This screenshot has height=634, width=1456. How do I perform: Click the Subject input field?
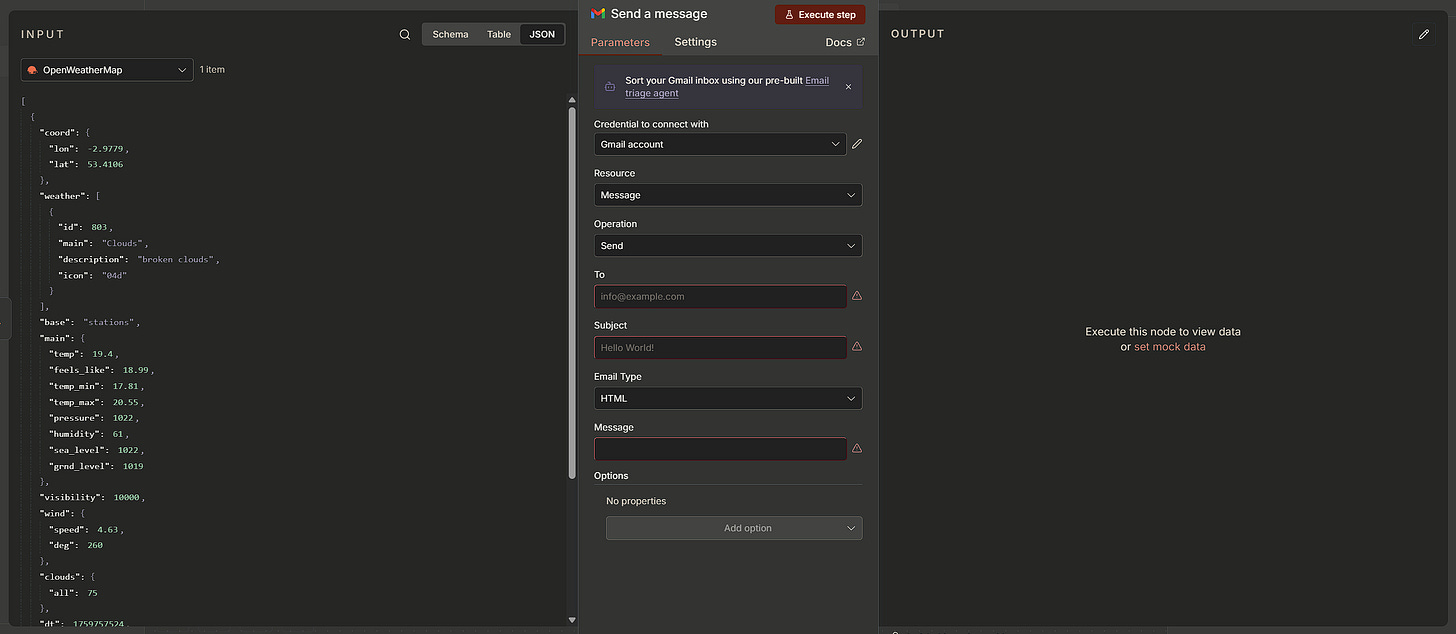pos(720,347)
